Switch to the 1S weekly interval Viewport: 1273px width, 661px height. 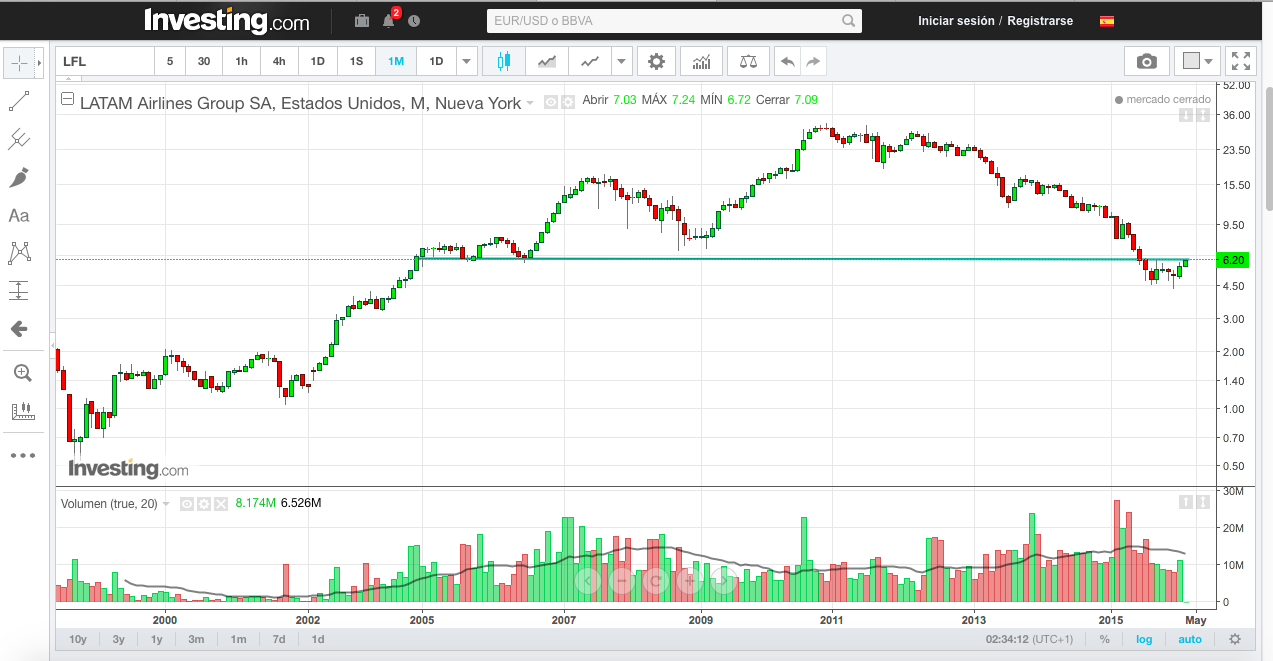point(356,61)
